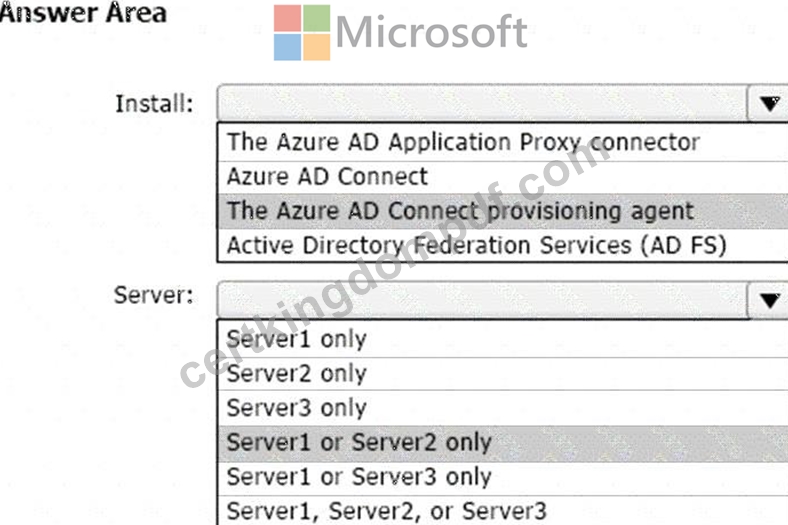This screenshot has width=788, height=525.
Task: Select Active Directory Federation Services (AD FS)
Action: click(503, 245)
